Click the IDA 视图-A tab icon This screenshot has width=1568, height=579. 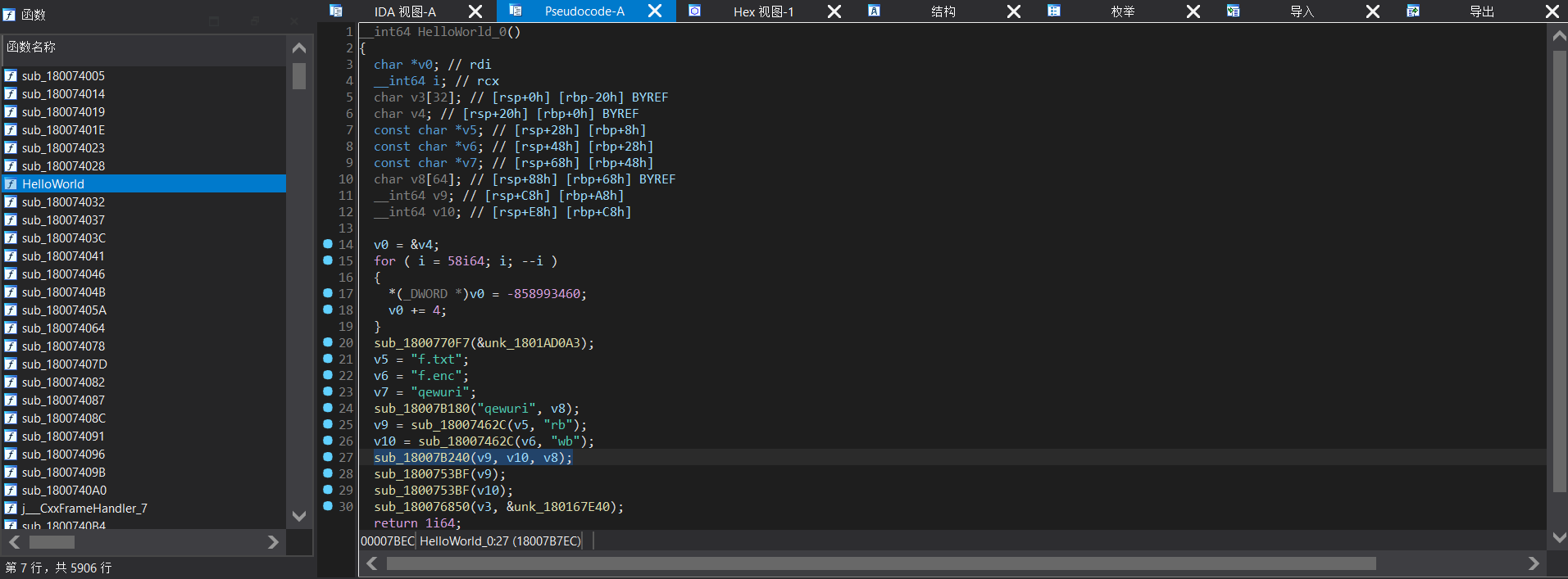coord(336,11)
